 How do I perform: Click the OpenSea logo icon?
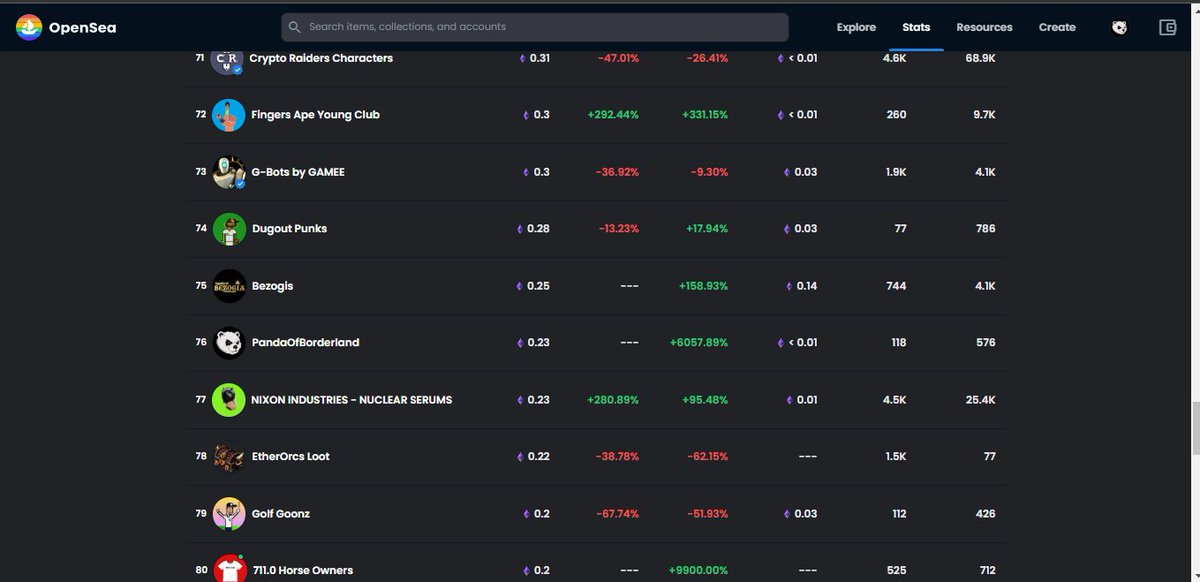pos(30,27)
